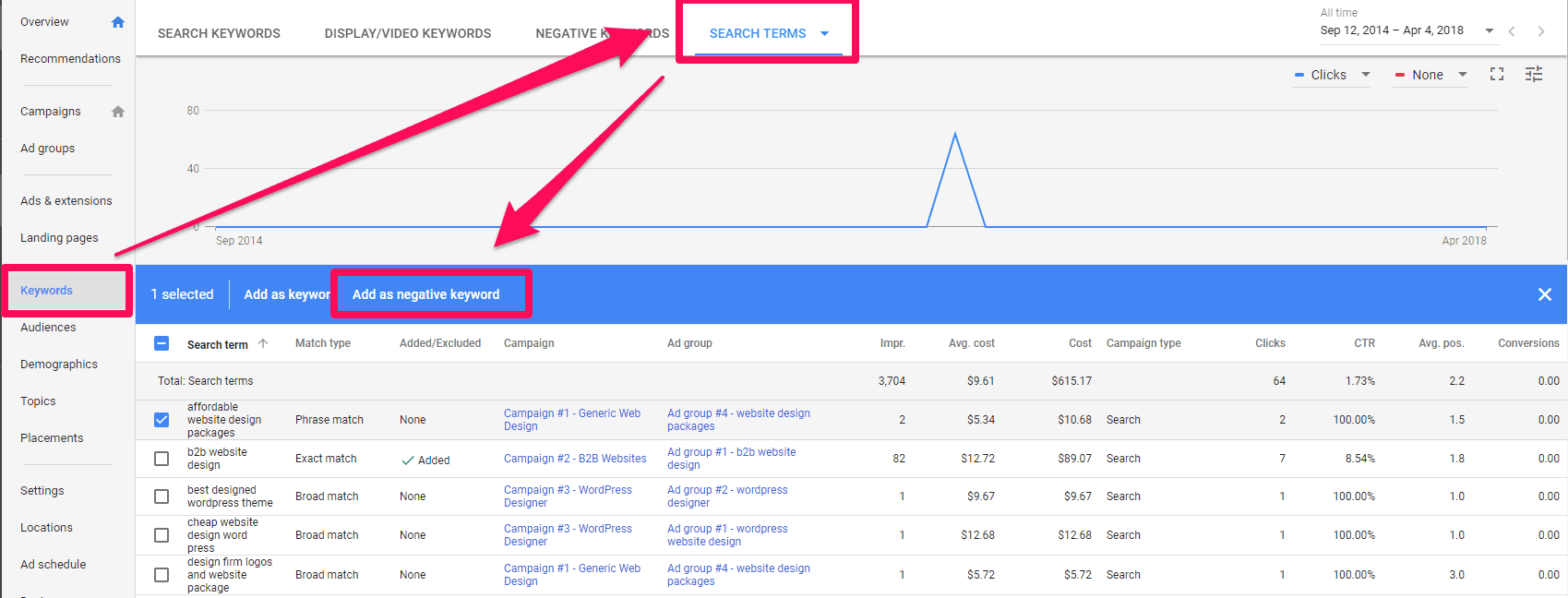
Task: Go to the previous date range
Action: coord(1512,31)
